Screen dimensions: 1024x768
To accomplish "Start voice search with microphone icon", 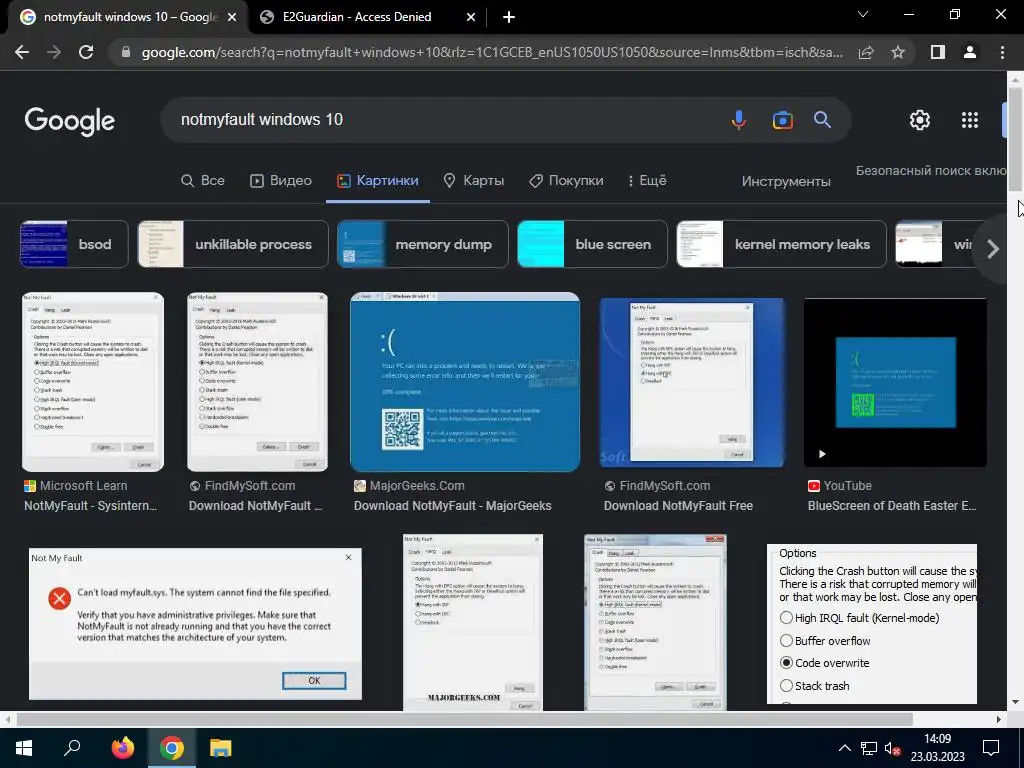I will click(739, 120).
